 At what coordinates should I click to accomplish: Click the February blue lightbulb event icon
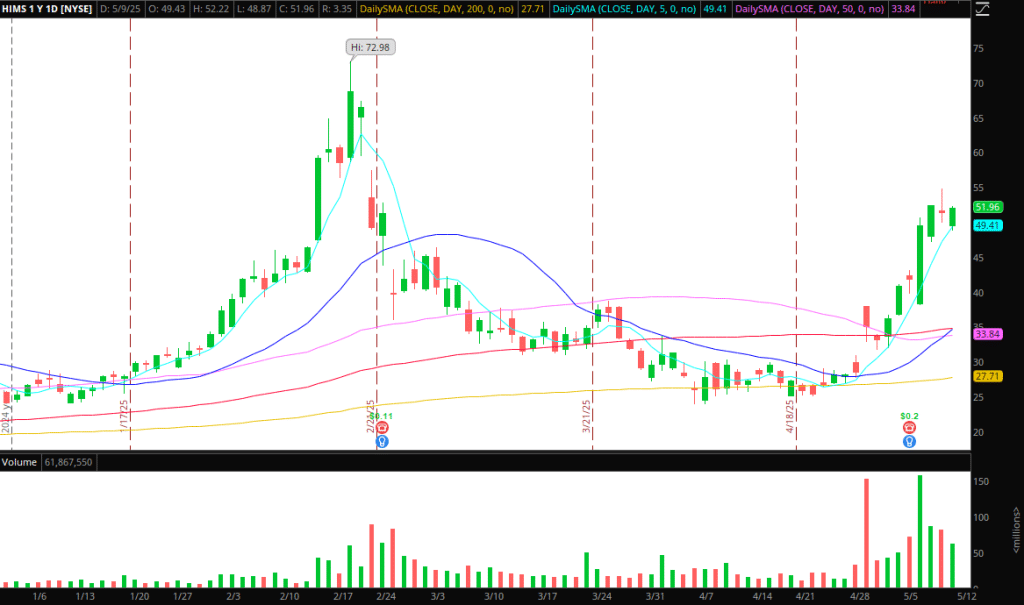pyautogui.click(x=383, y=442)
